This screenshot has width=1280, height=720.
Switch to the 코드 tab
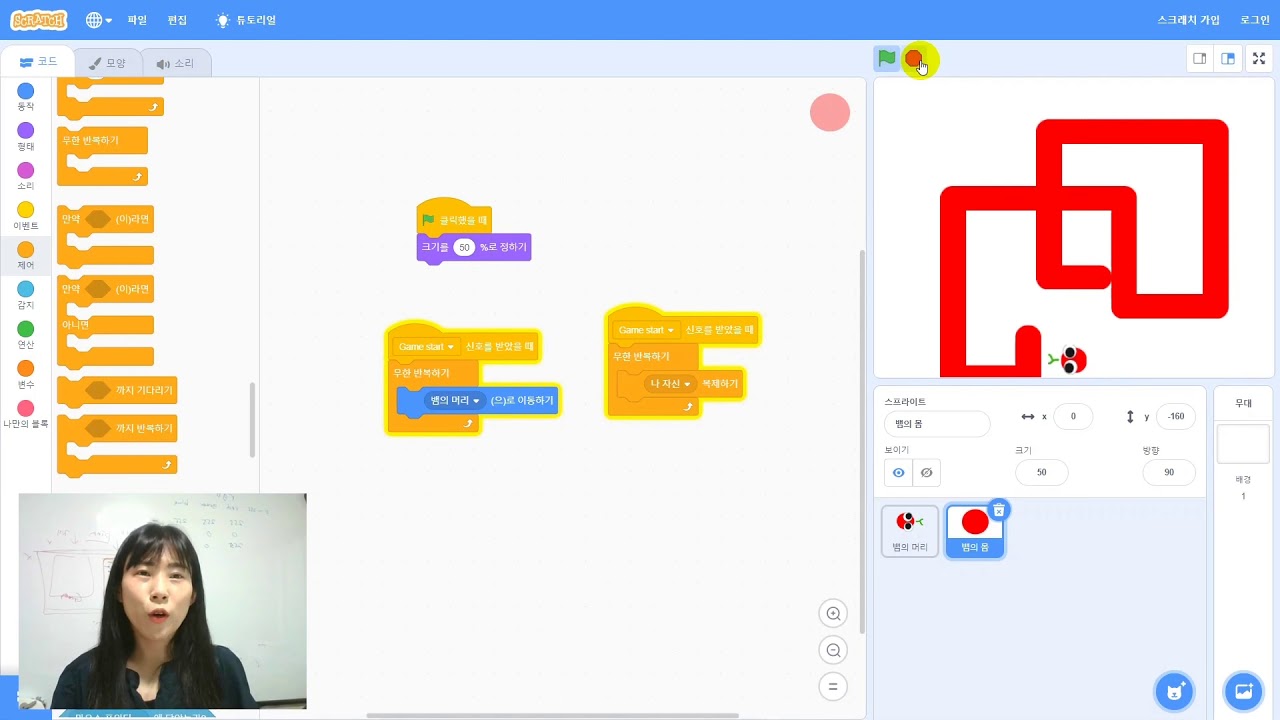(x=39, y=62)
